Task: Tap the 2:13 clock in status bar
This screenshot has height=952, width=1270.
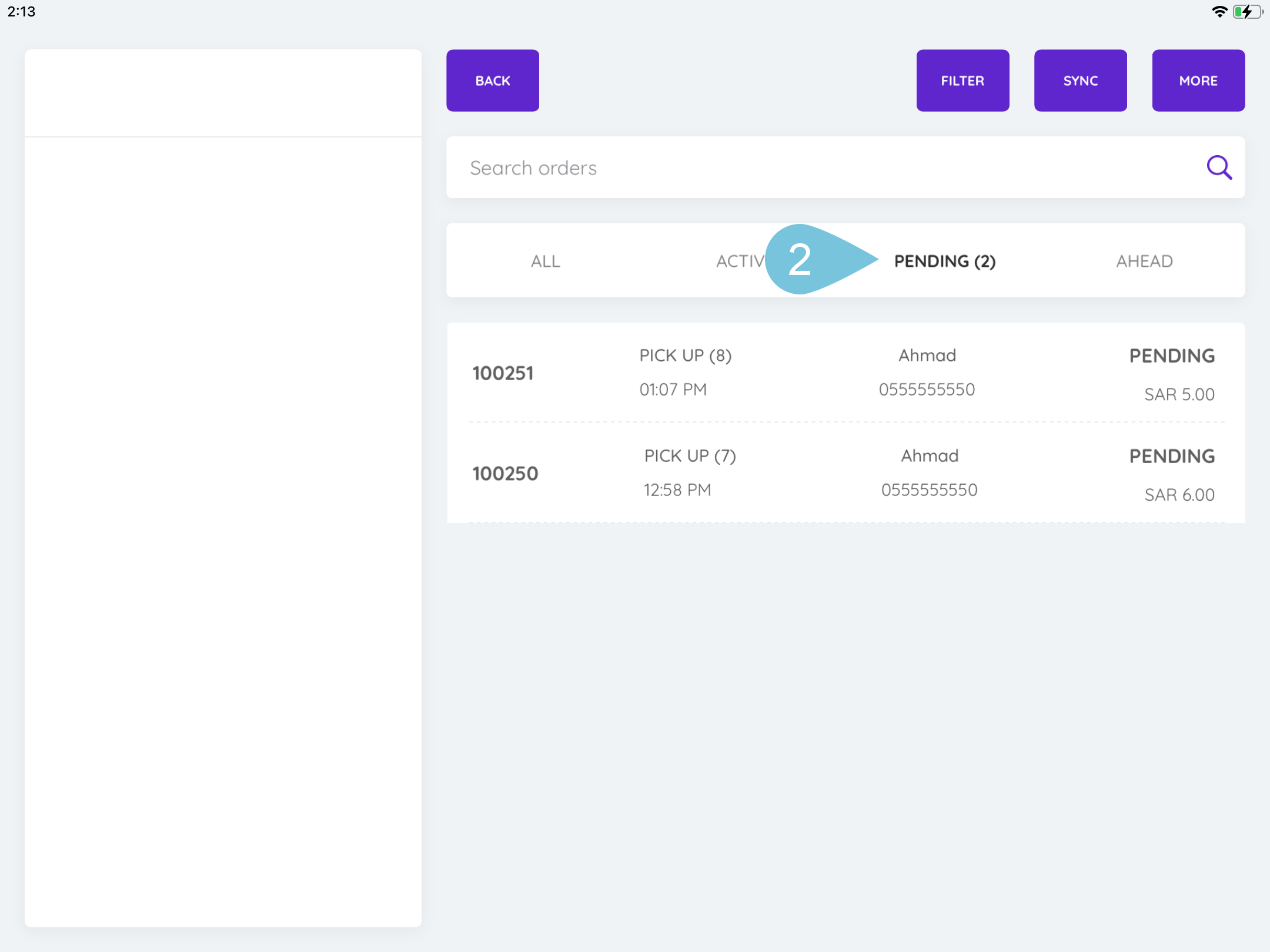Action: (22, 12)
